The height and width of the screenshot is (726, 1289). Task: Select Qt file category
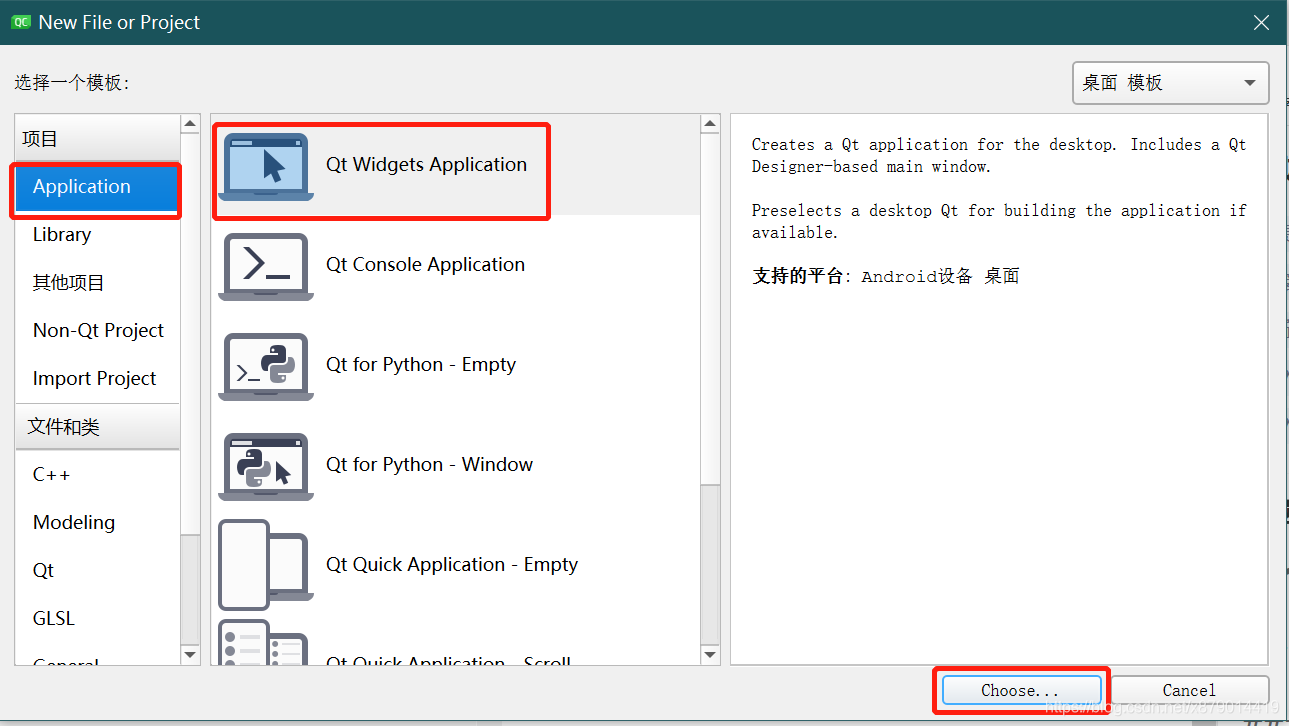coord(97,571)
